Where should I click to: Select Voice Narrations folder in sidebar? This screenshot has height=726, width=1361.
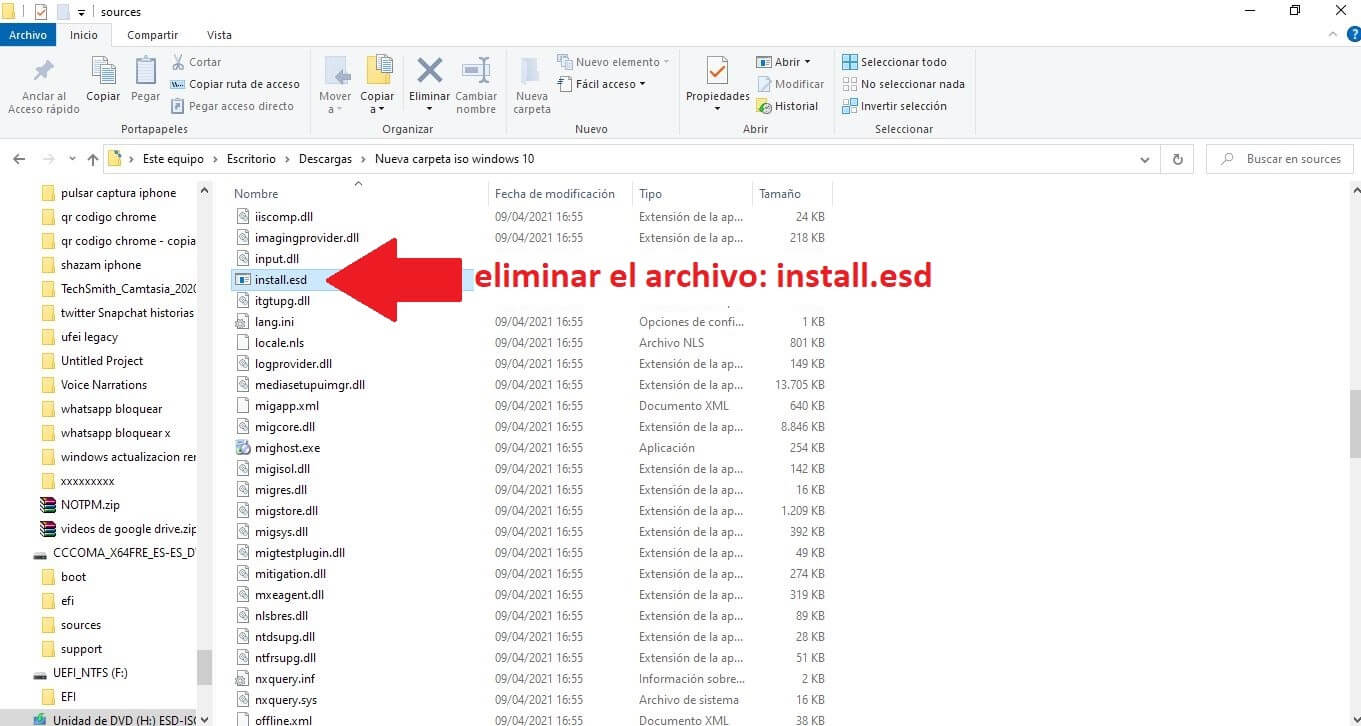click(x=104, y=385)
